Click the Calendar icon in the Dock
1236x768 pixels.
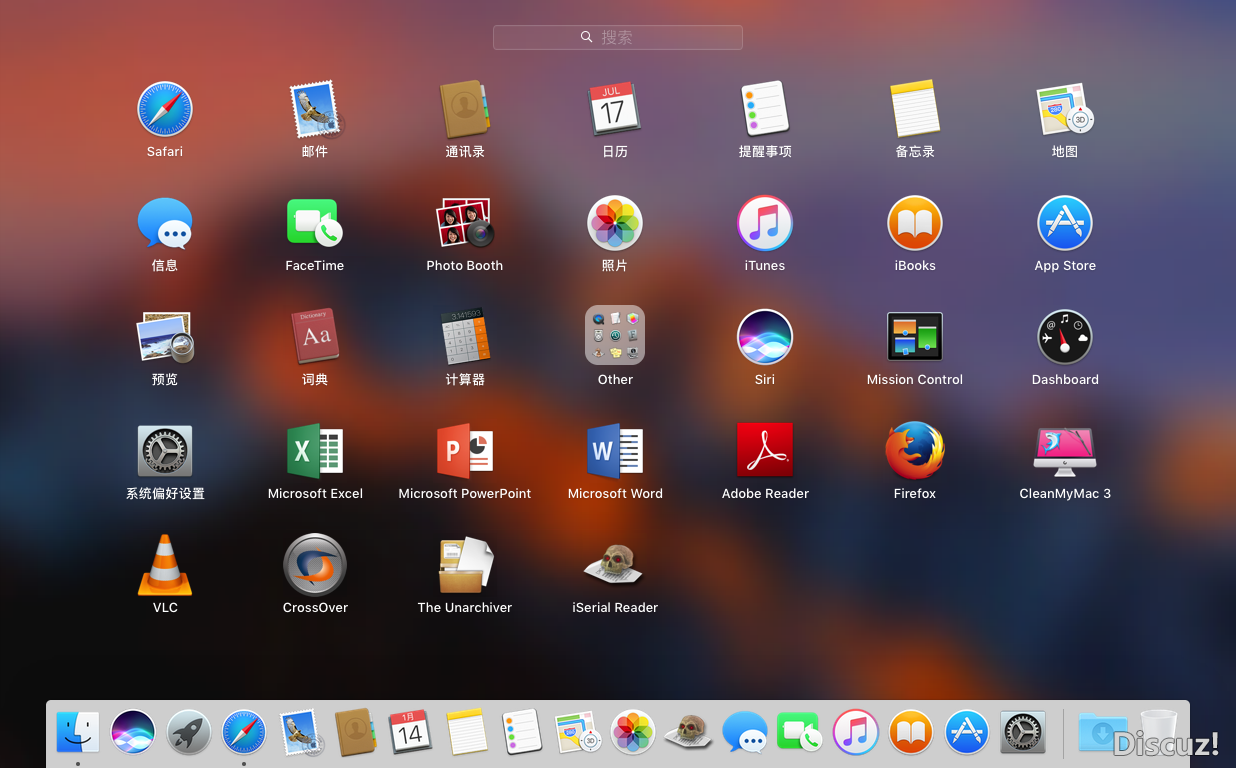click(411, 733)
